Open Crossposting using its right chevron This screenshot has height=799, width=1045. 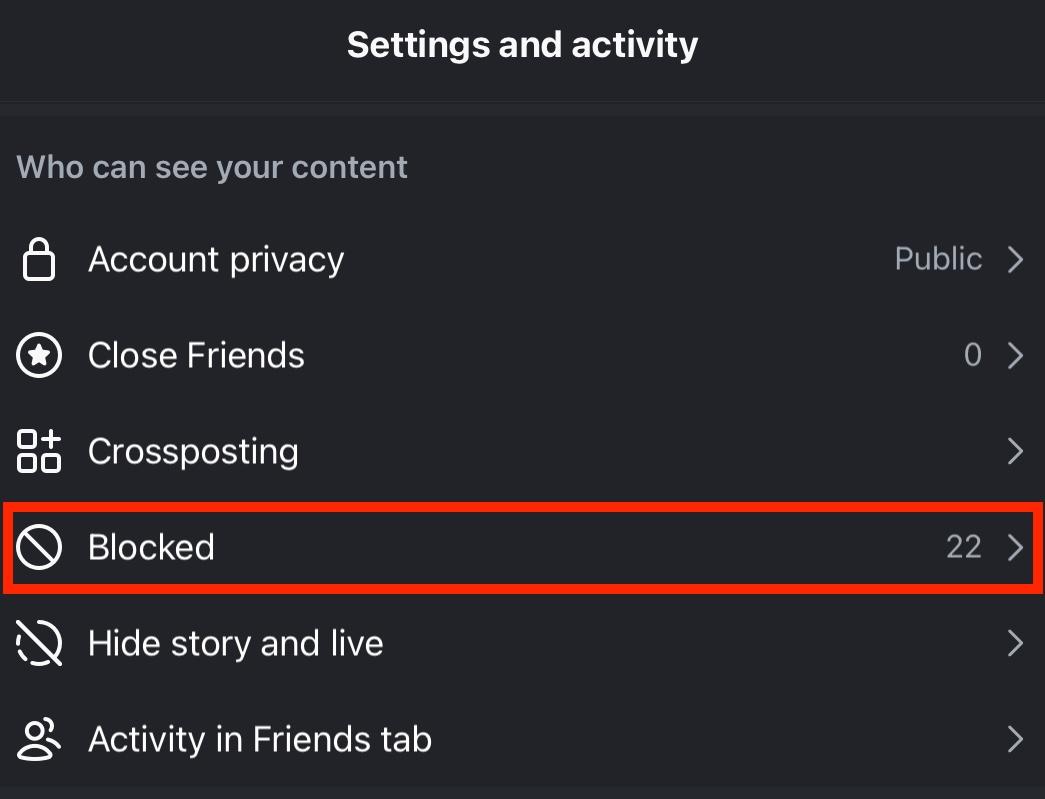coord(1015,451)
